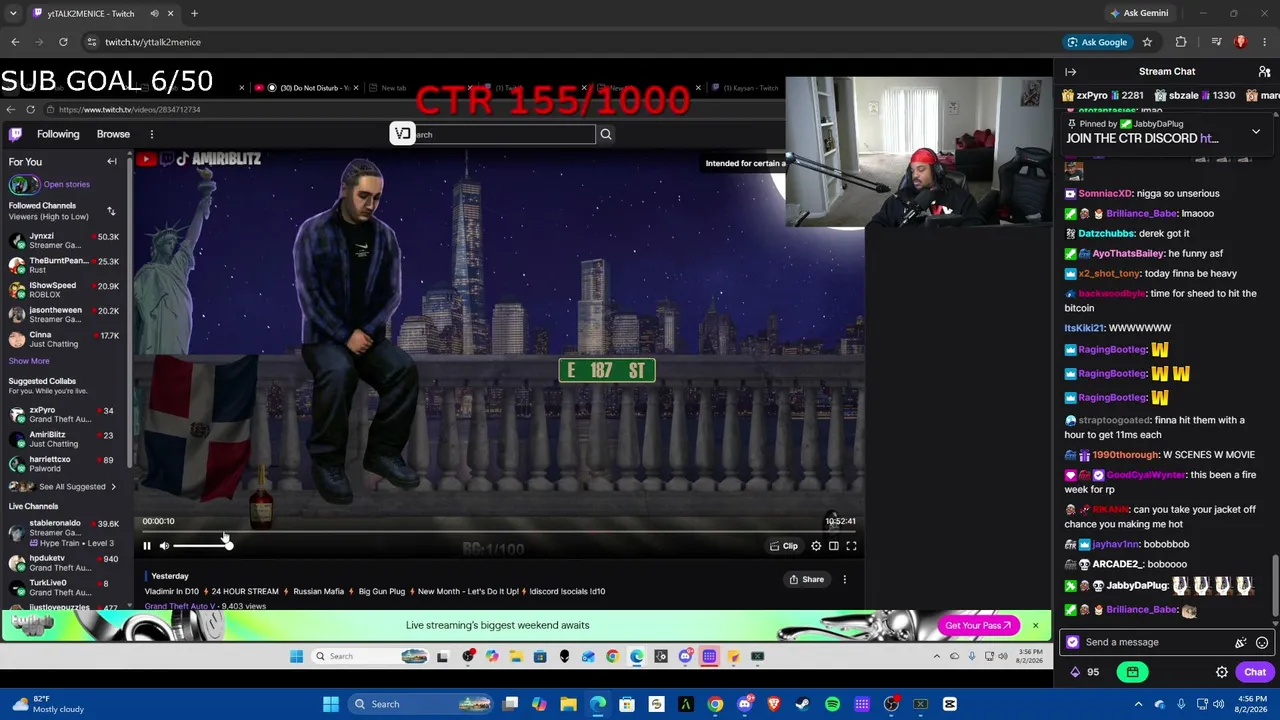This screenshot has height=720, width=1280.
Task: Click the Twitch logo home icon
Action: click(16, 134)
